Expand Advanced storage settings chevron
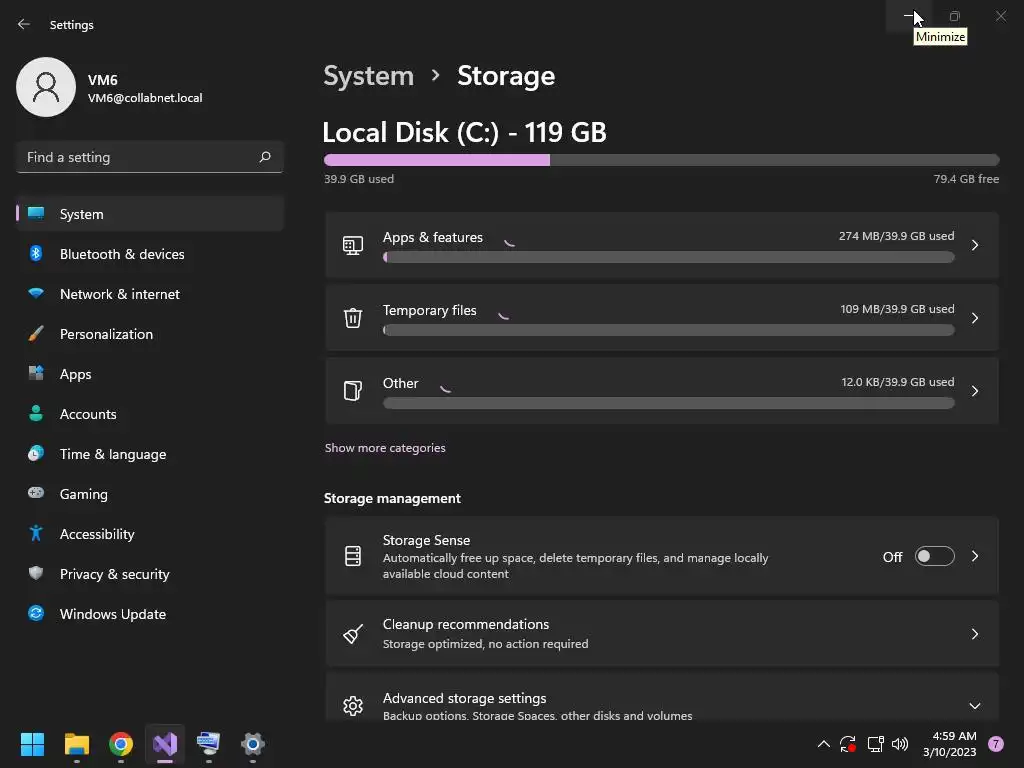Screen dimensions: 1024x768 point(975,706)
